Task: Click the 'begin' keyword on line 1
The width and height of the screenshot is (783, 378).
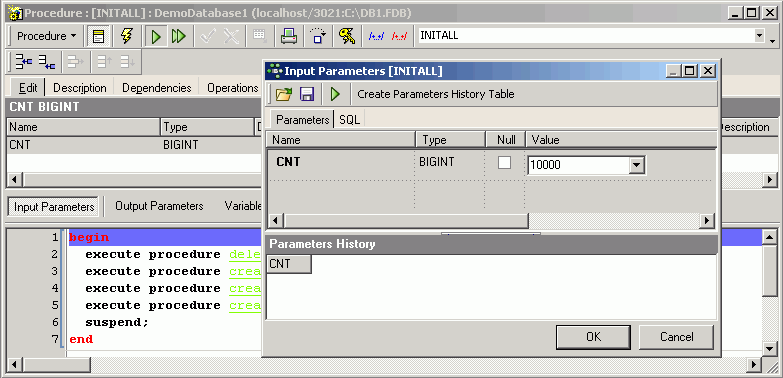Action: pos(89,238)
